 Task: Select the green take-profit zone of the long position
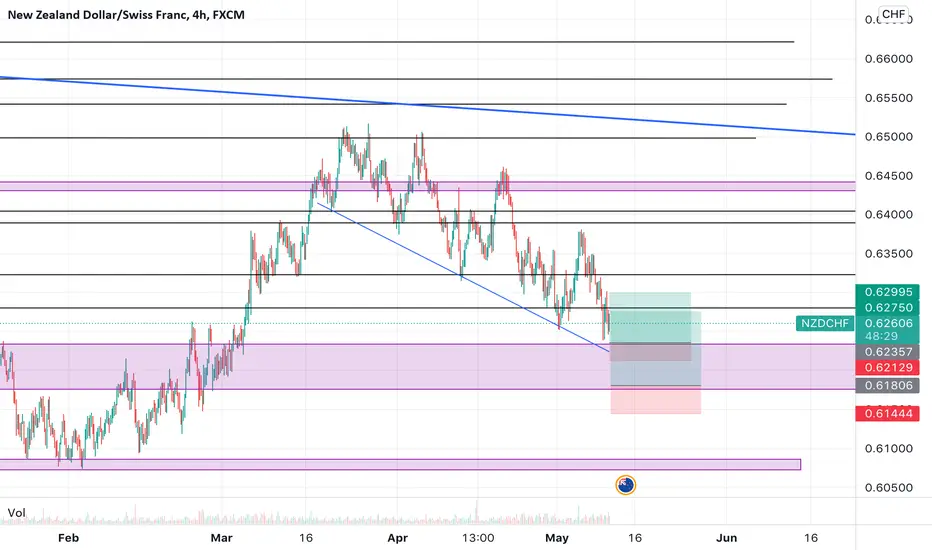650,318
